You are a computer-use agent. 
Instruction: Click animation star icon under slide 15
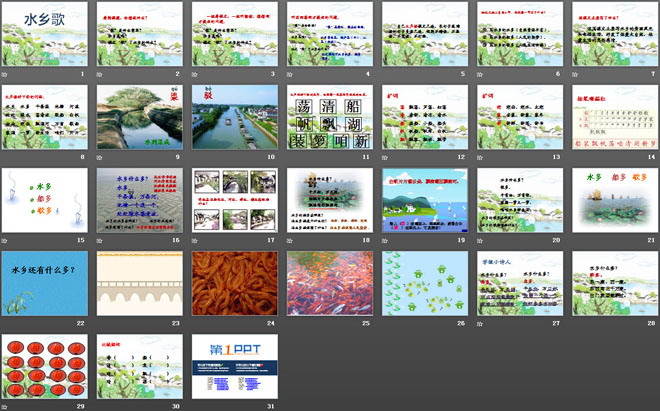(x=5, y=241)
